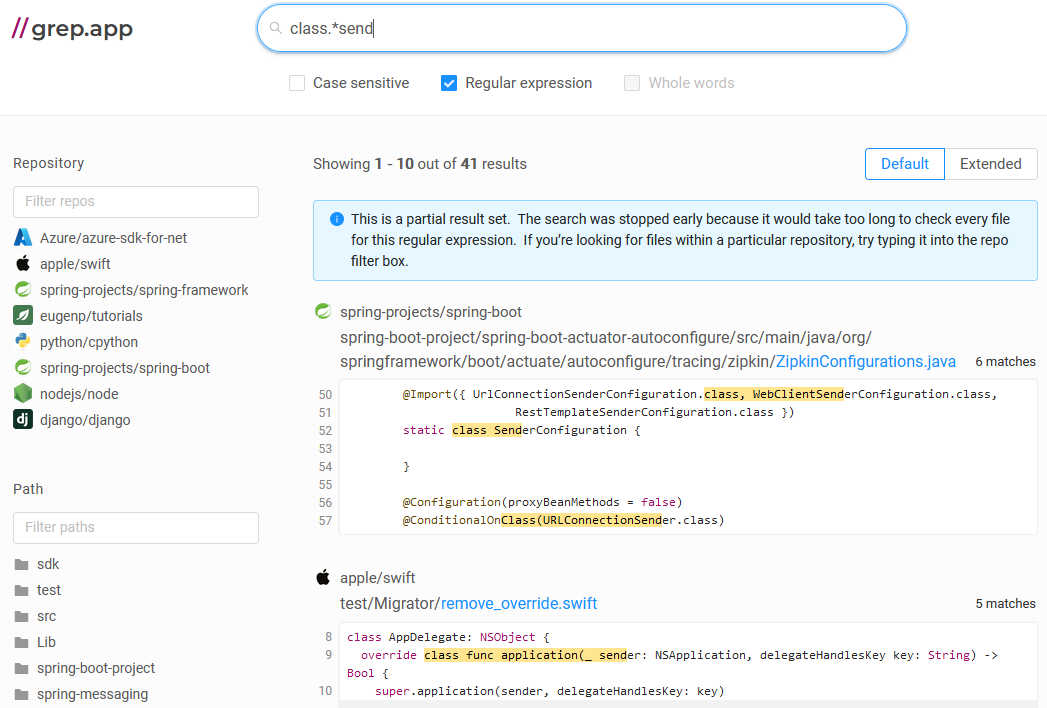Filter results by spring-messaging path

(x=93, y=695)
